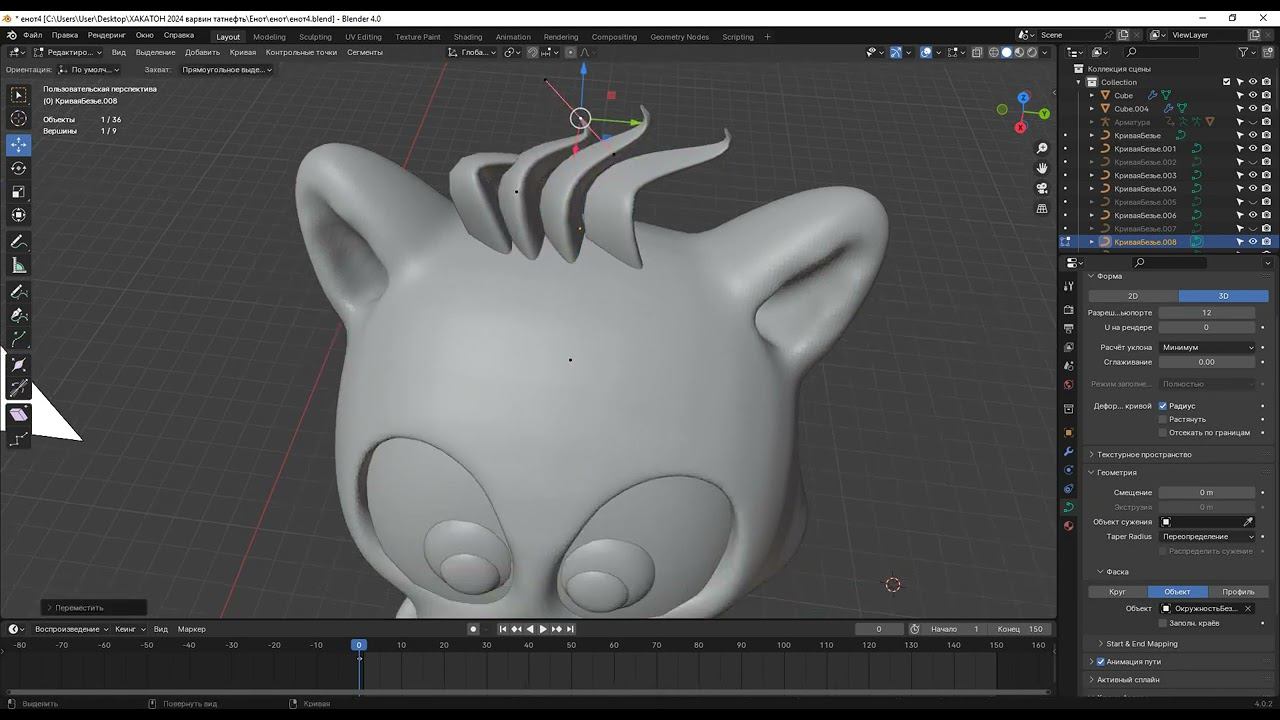The image size is (1280, 720).
Task: Open the Output properties tab
Action: [1068, 328]
